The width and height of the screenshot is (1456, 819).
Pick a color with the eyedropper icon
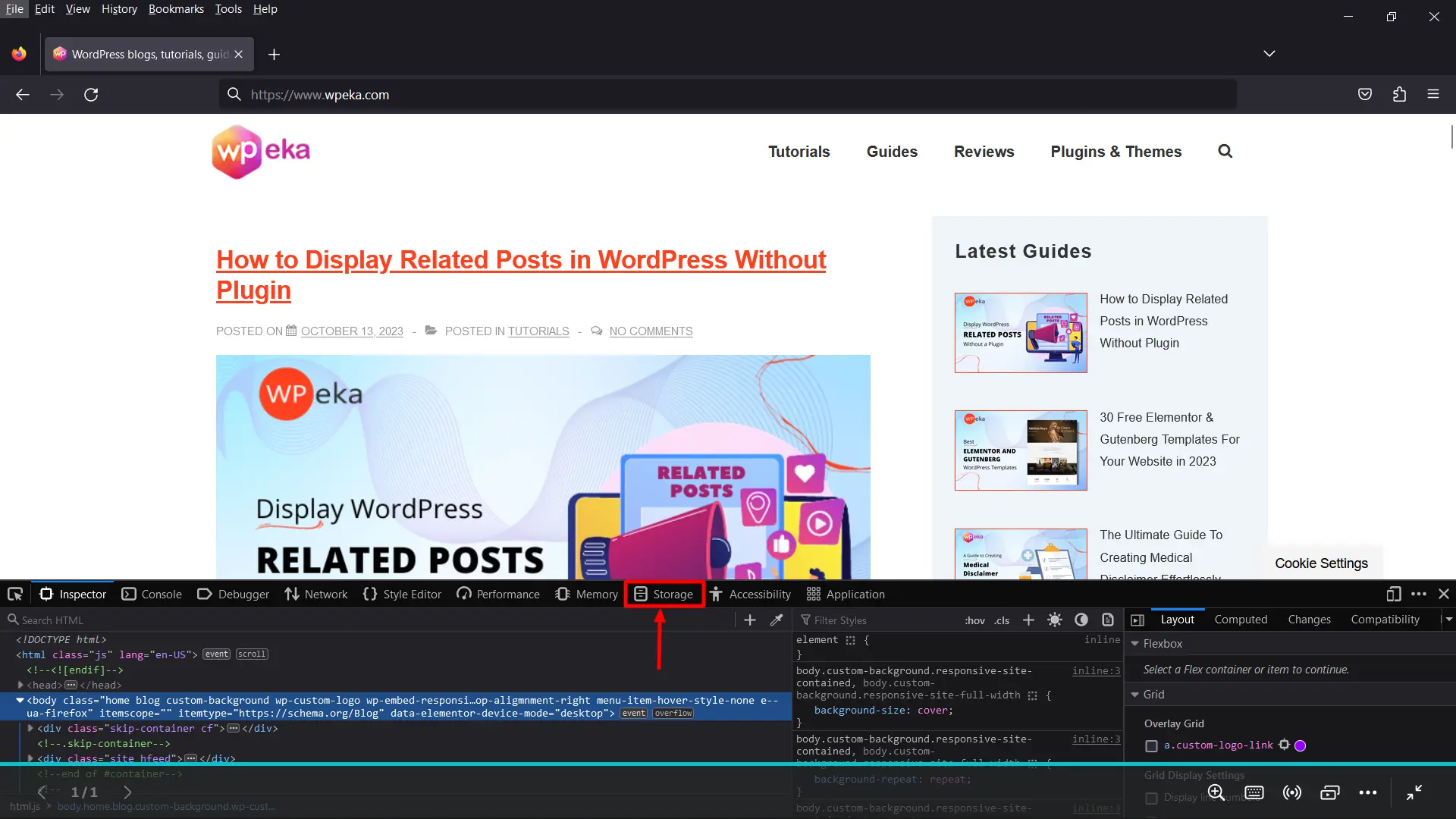pos(777,620)
